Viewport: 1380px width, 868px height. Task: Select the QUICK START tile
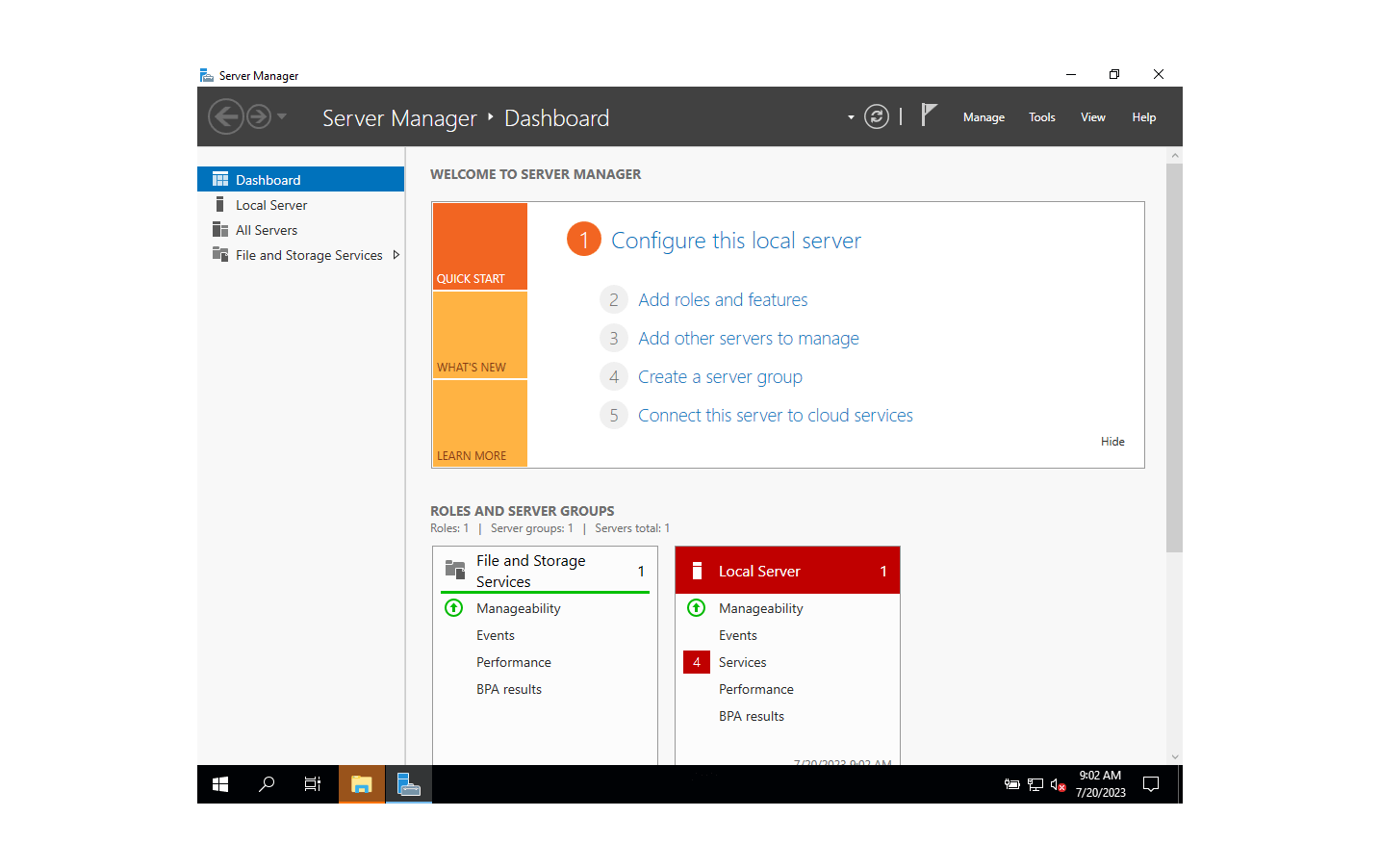point(480,246)
